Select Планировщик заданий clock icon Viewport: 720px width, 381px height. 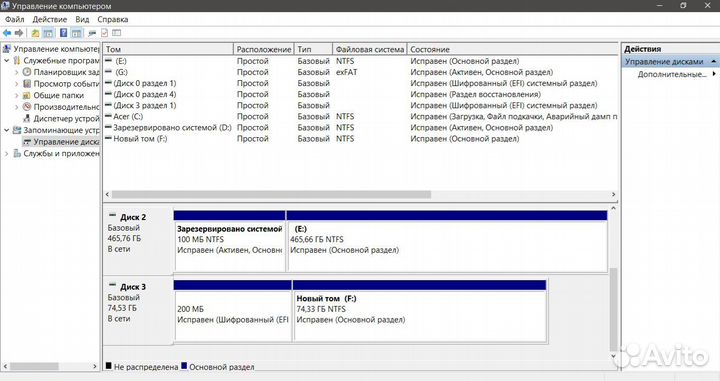[27, 72]
